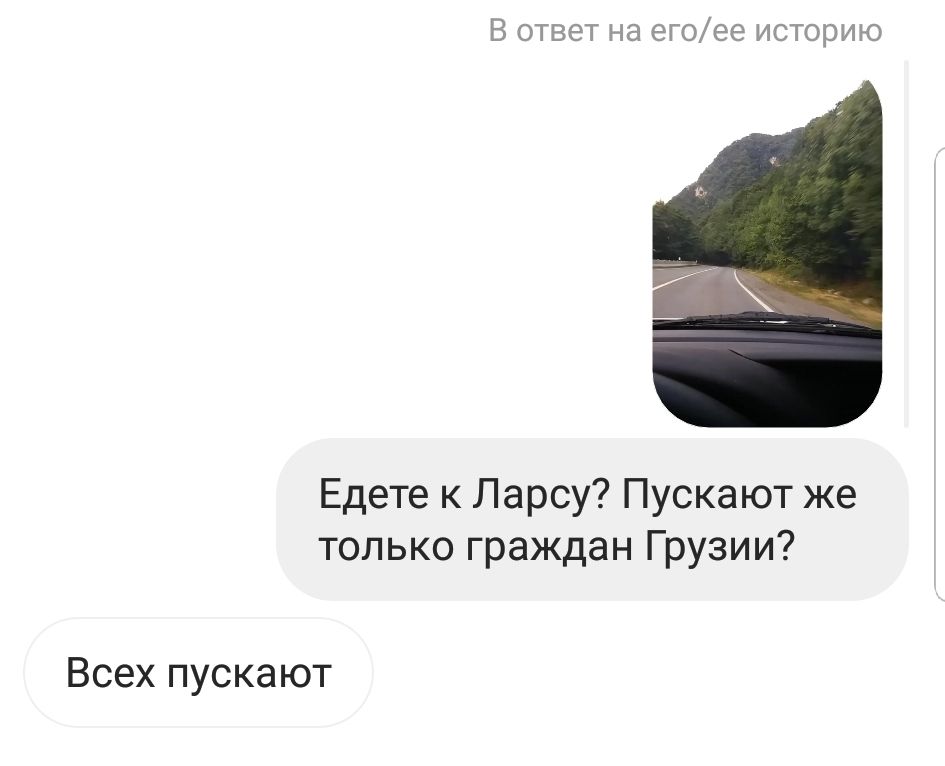Image resolution: width=945 pixels, height=766 pixels.
Task: Click the windshield wipers in the story preview
Action: tap(765, 322)
